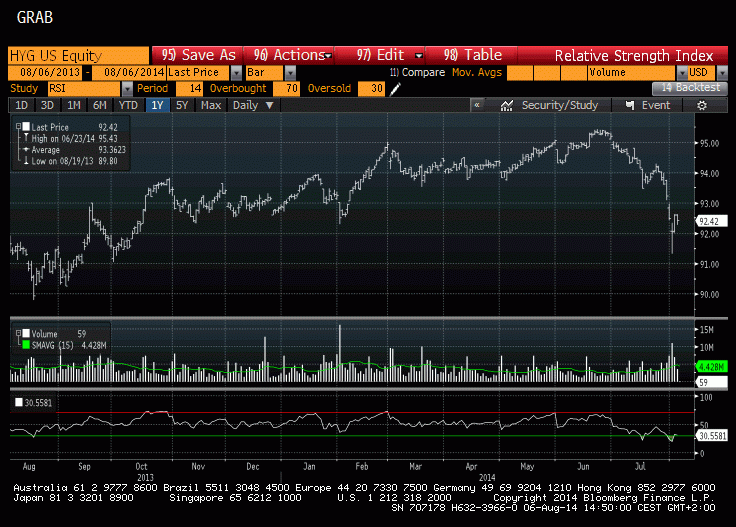Viewport: 736px width, 527px height.
Task: Click the Oversold 30 input field
Action: tap(371, 89)
